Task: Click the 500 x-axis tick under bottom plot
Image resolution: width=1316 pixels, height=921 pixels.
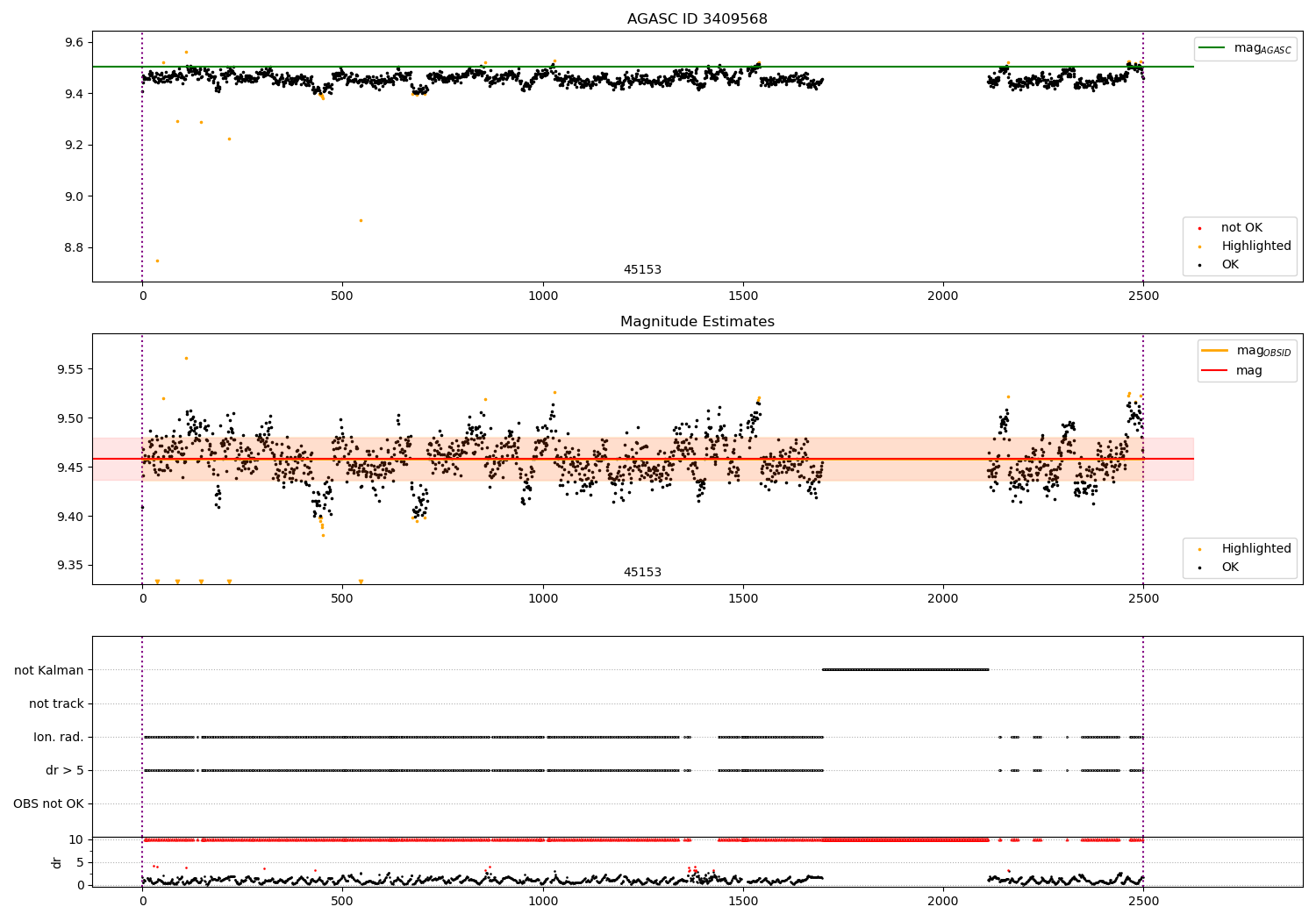Action: (x=342, y=901)
